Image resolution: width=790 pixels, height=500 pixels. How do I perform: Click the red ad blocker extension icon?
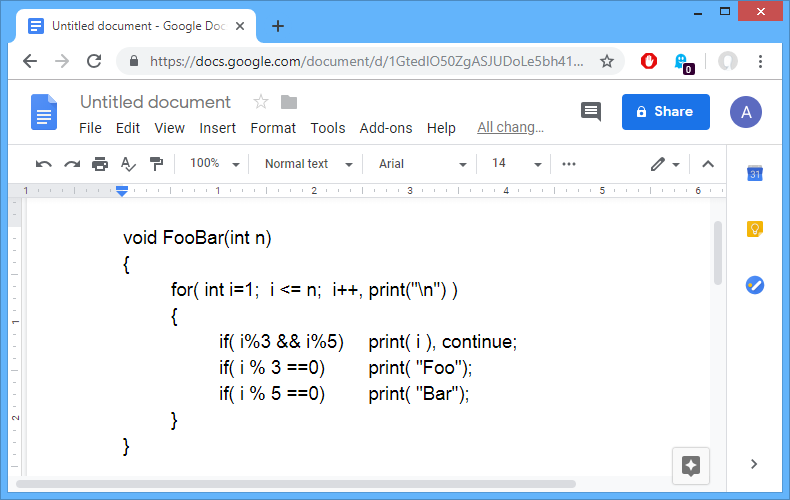coord(648,61)
